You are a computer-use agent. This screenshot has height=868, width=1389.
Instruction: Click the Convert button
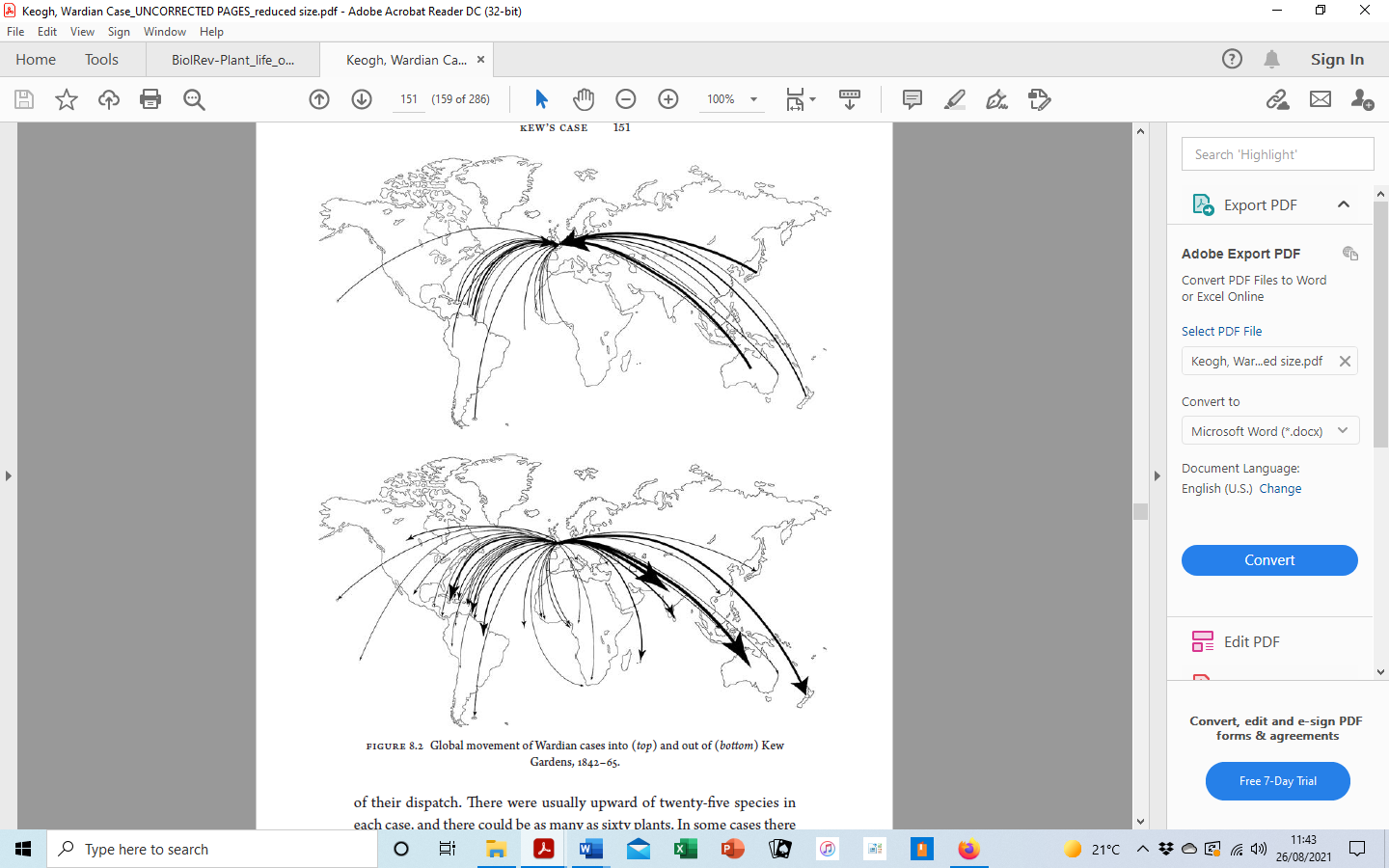(1269, 559)
